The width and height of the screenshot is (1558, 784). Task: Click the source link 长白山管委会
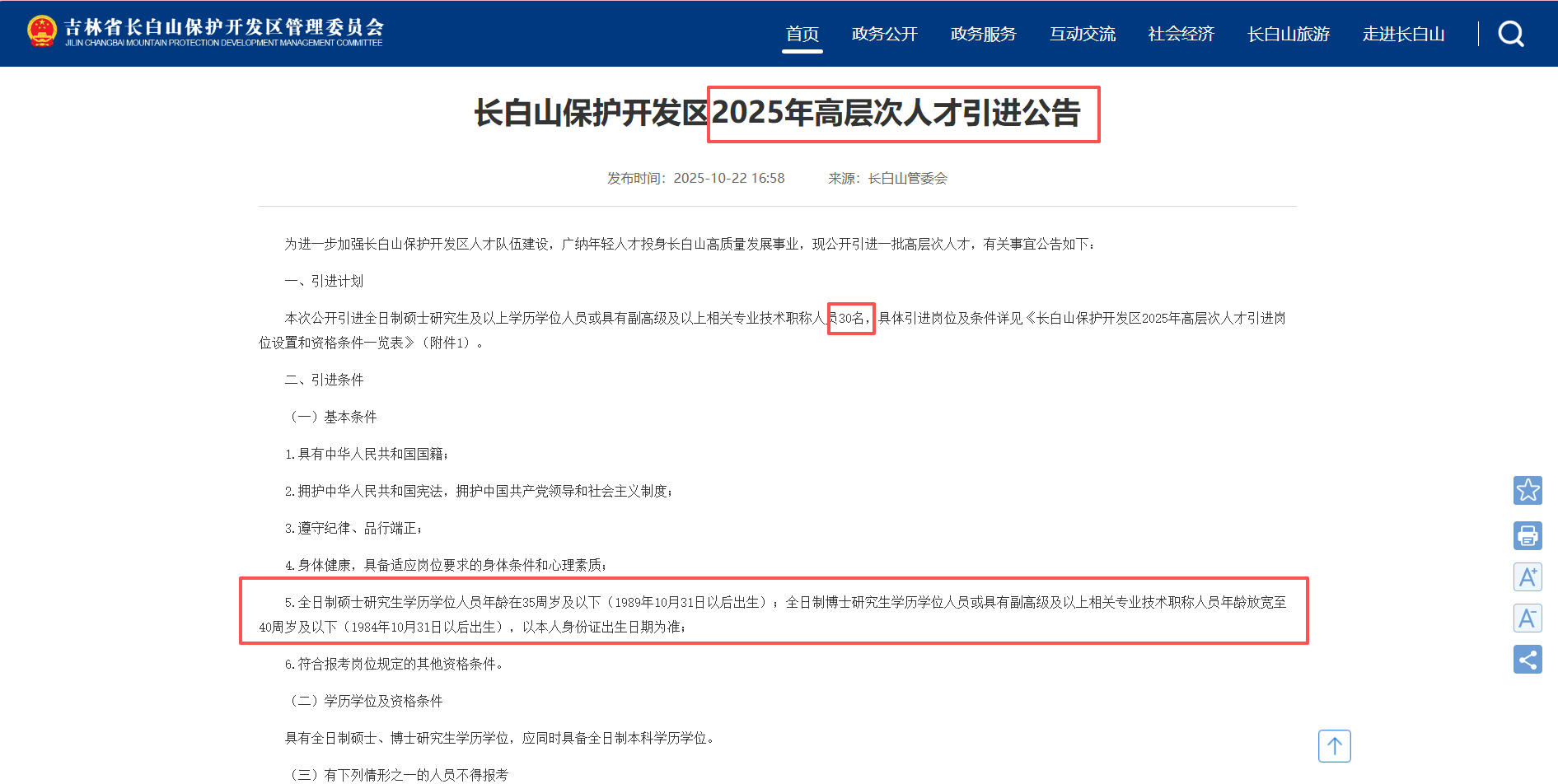coord(908,178)
